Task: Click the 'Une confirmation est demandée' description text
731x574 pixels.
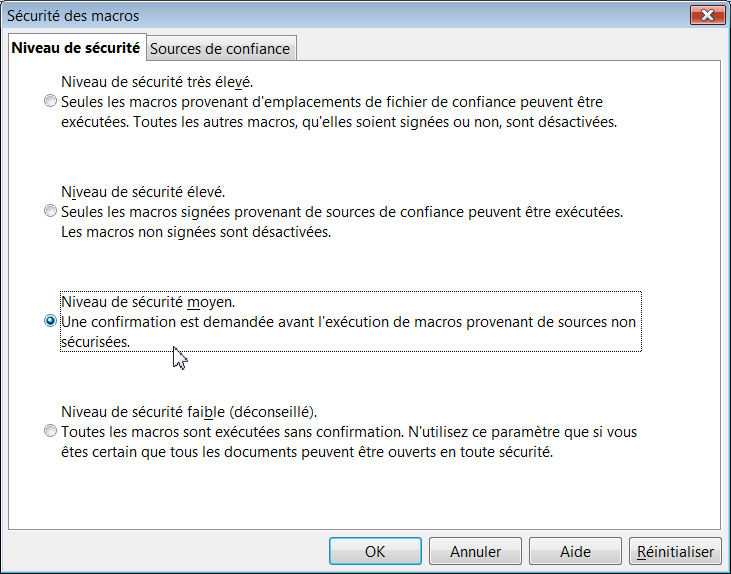Action: (x=348, y=322)
